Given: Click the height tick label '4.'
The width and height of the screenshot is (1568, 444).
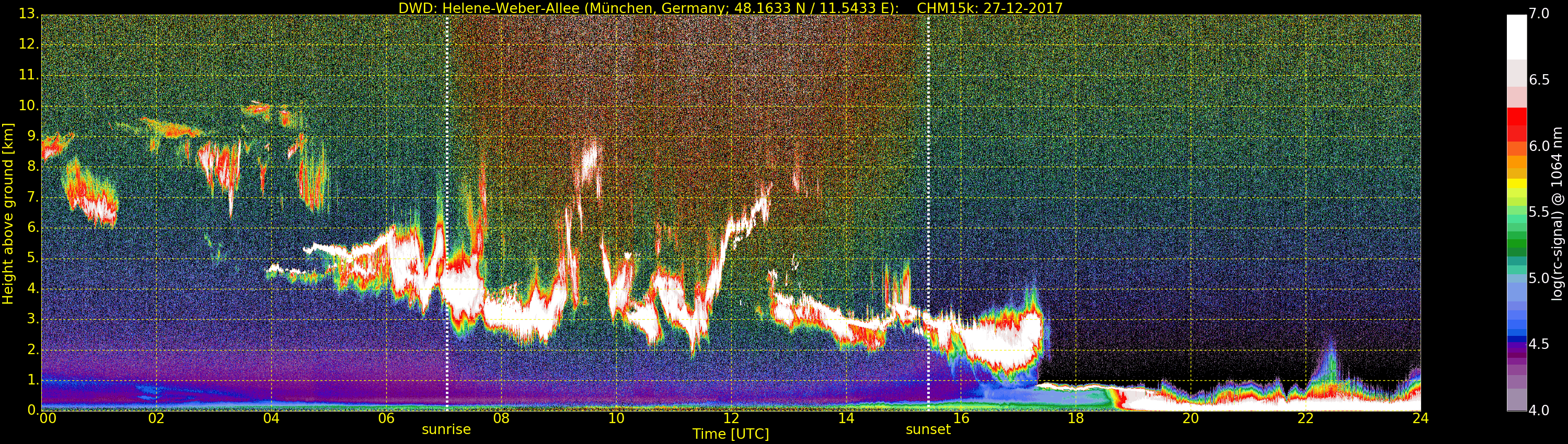Looking at the screenshot, I should click(33, 288).
